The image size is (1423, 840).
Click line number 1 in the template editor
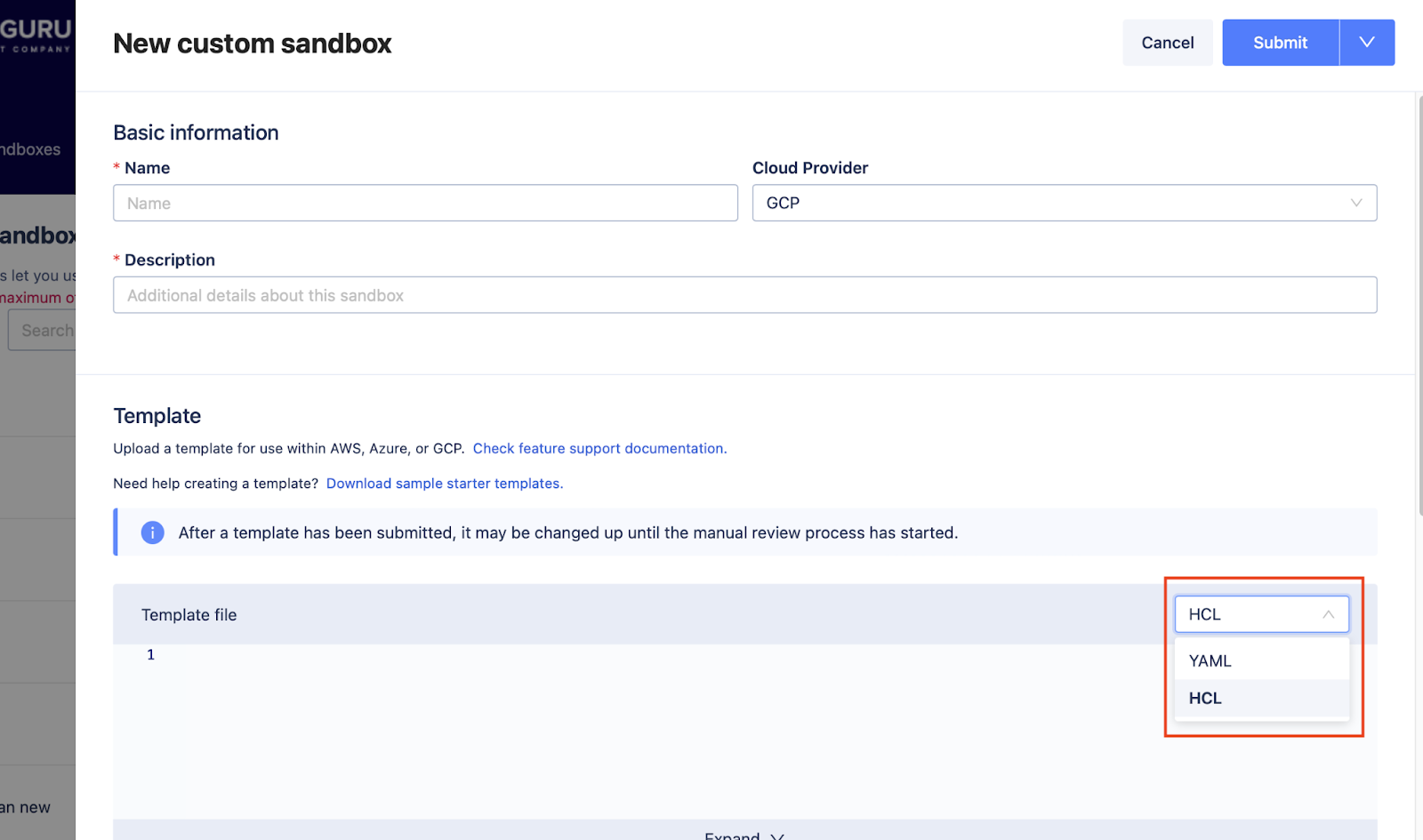149,654
